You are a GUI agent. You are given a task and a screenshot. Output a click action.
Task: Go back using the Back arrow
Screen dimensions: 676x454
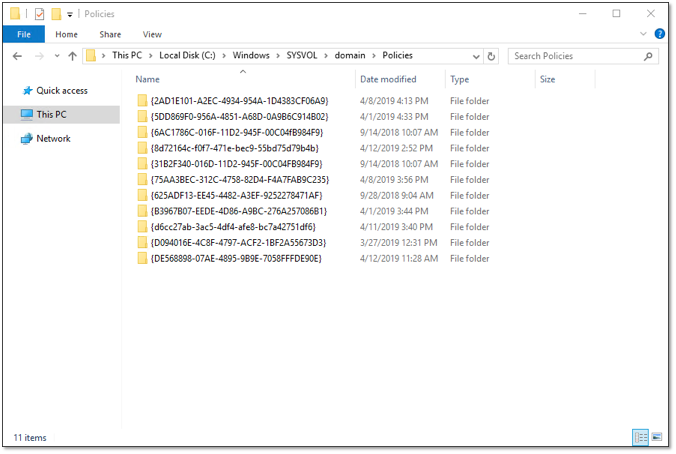(17, 56)
